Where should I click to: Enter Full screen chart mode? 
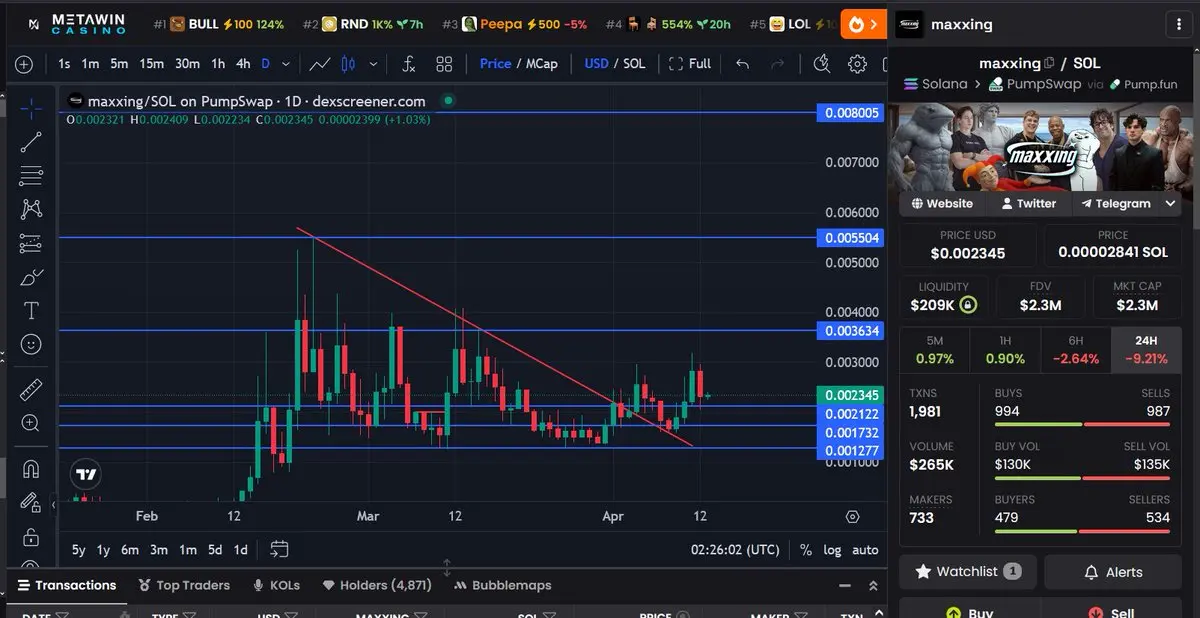coord(690,63)
